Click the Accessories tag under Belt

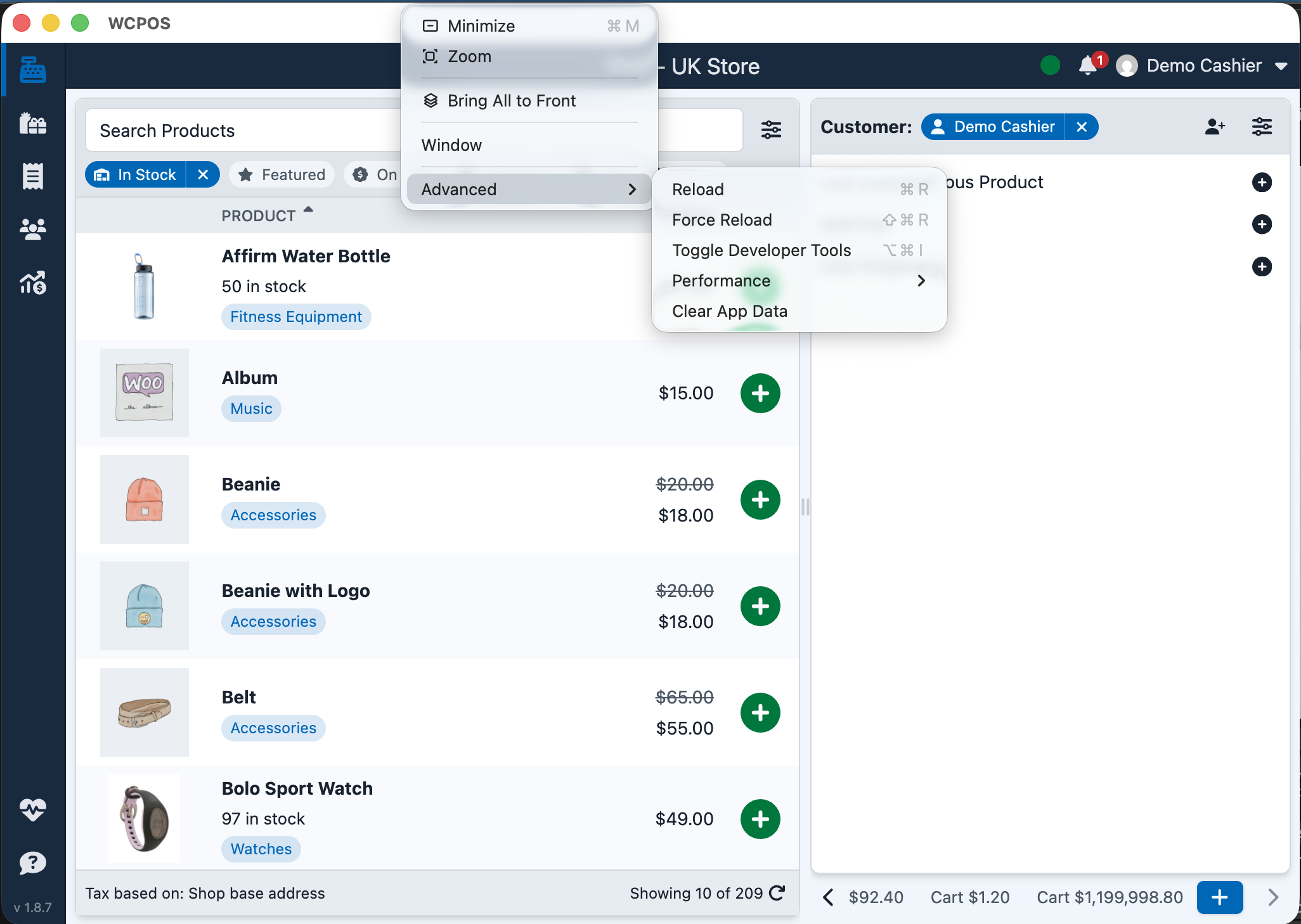tap(273, 728)
